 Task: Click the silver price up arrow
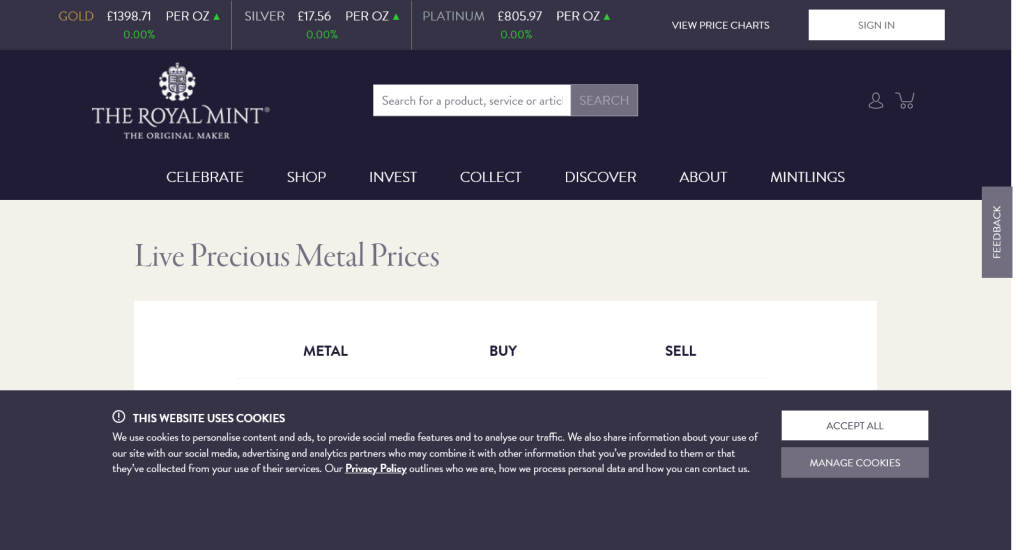pyautogui.click(x=397, y=17)
